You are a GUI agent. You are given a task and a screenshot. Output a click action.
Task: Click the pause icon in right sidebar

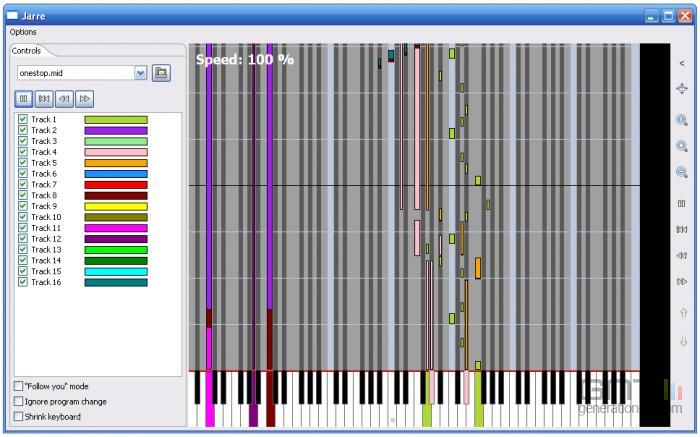tap(682, 203)
